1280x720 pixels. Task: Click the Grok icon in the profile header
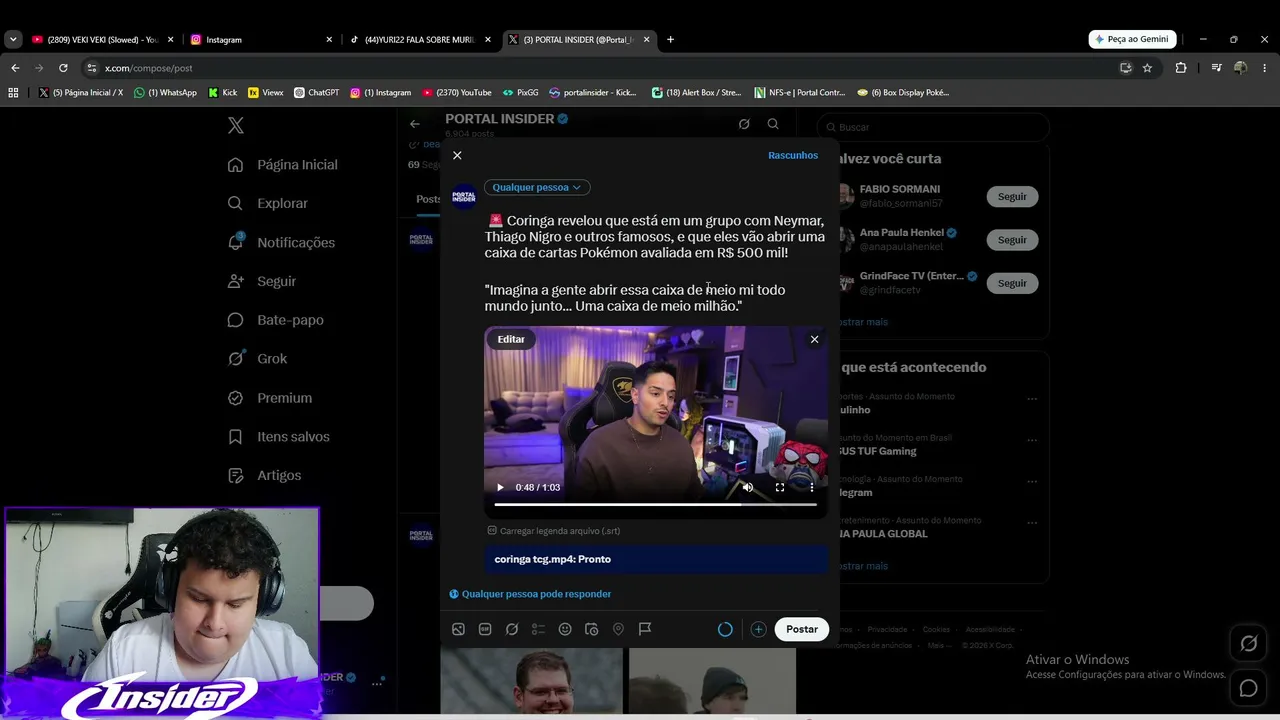coord(744,124)
